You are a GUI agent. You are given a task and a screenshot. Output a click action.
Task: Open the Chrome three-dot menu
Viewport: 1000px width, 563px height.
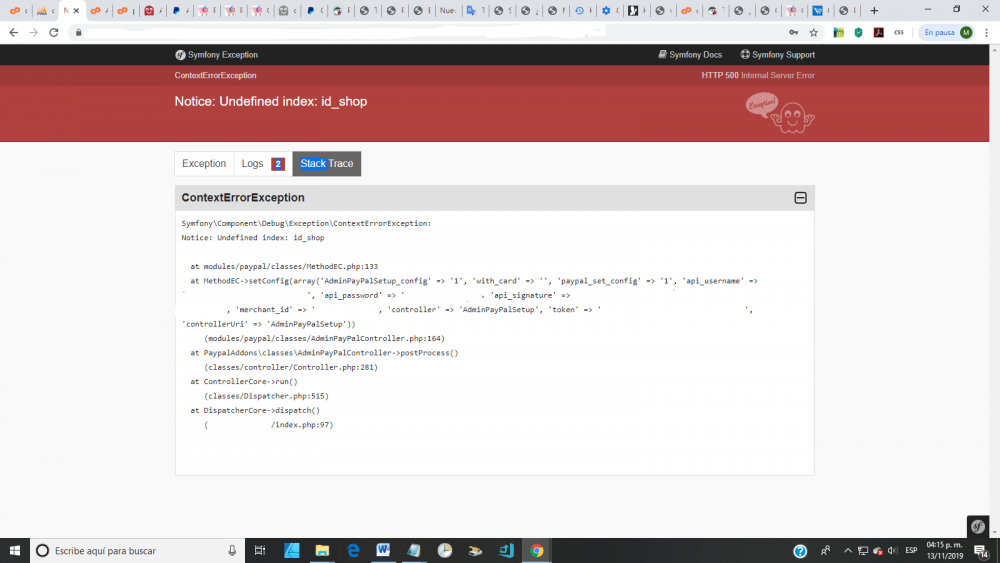(987, 33)
